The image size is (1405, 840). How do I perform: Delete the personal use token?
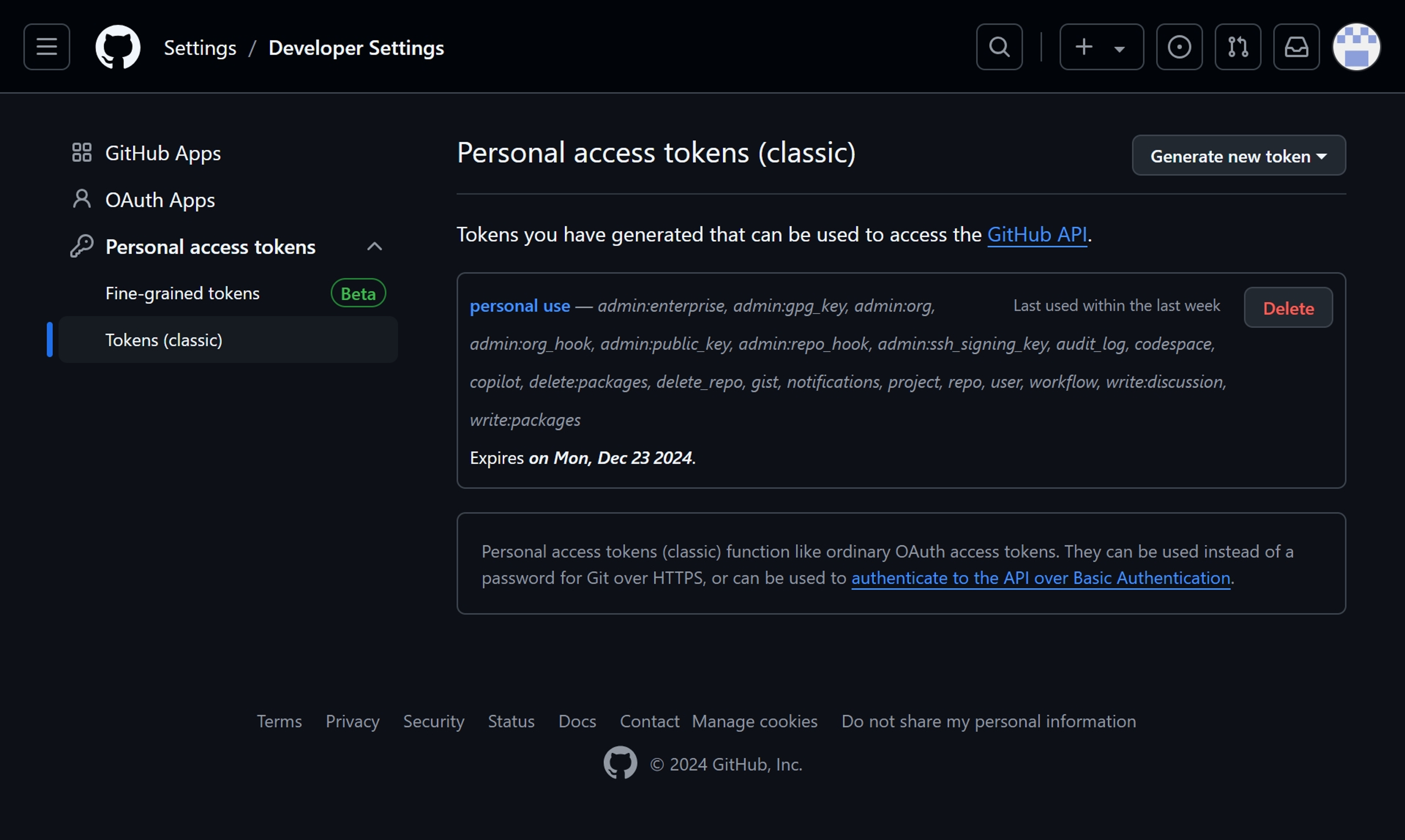click(x=1288, y=308)
